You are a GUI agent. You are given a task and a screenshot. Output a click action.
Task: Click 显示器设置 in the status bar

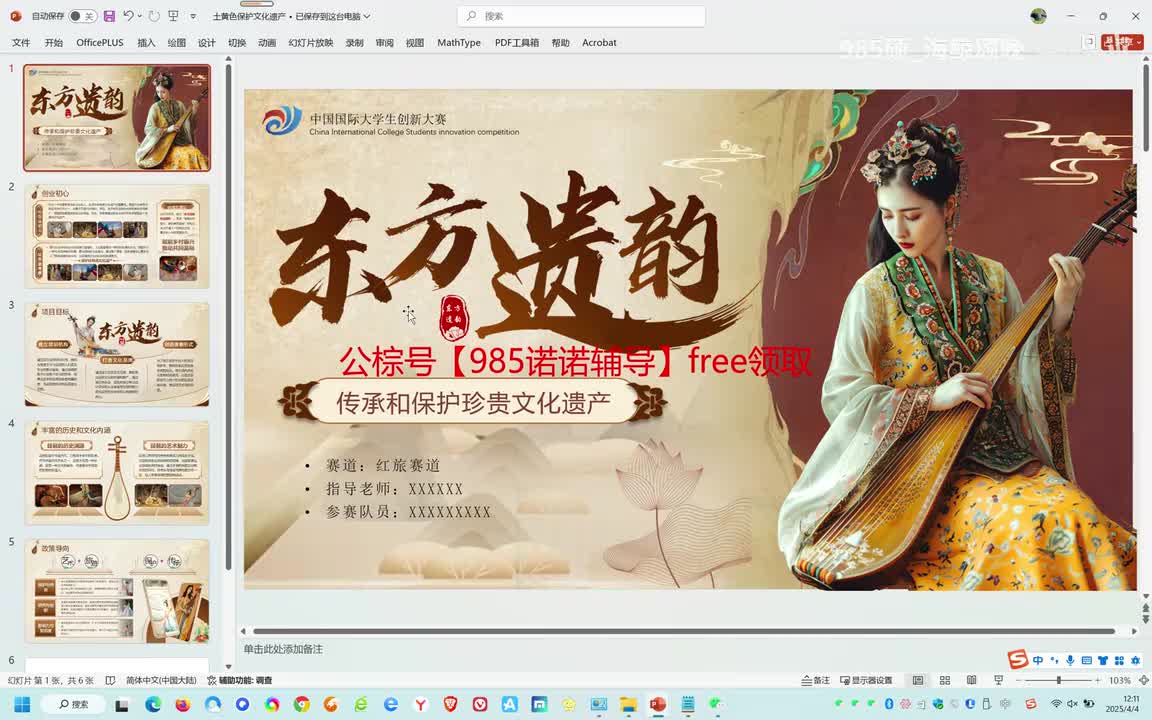(x=866, y=680)
